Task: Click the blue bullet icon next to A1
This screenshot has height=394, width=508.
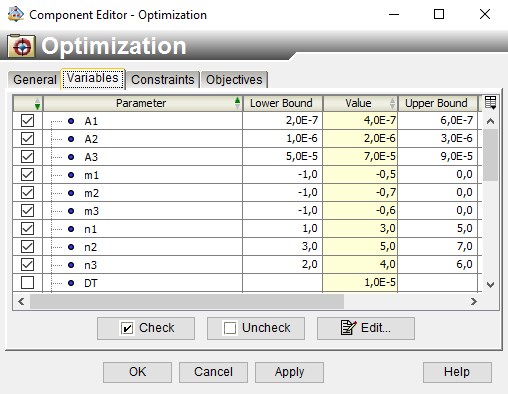Action: click(x=71, y=121)
